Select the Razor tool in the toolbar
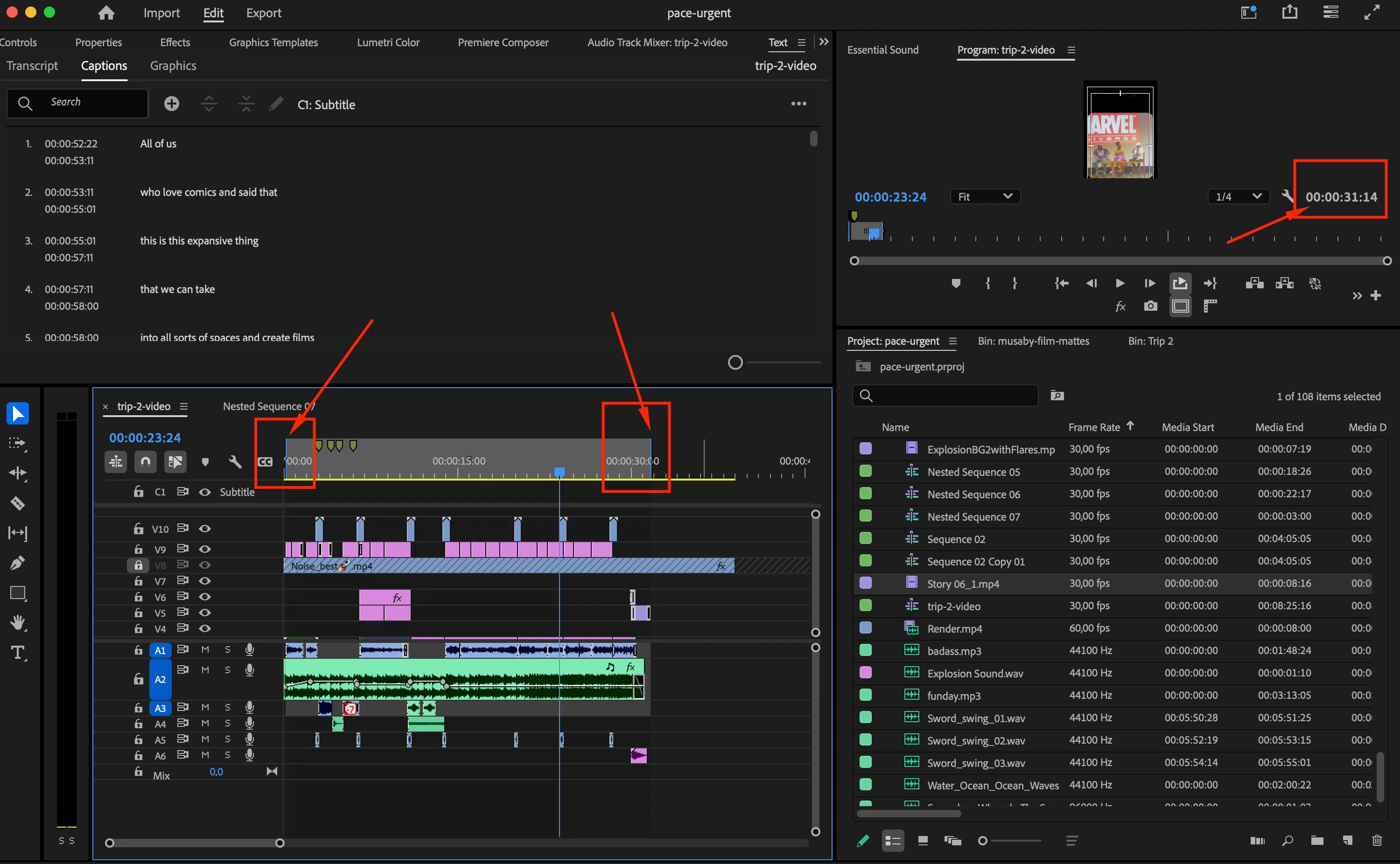The height and width of the screenshot is (864, 1400). tap(17, 503)
